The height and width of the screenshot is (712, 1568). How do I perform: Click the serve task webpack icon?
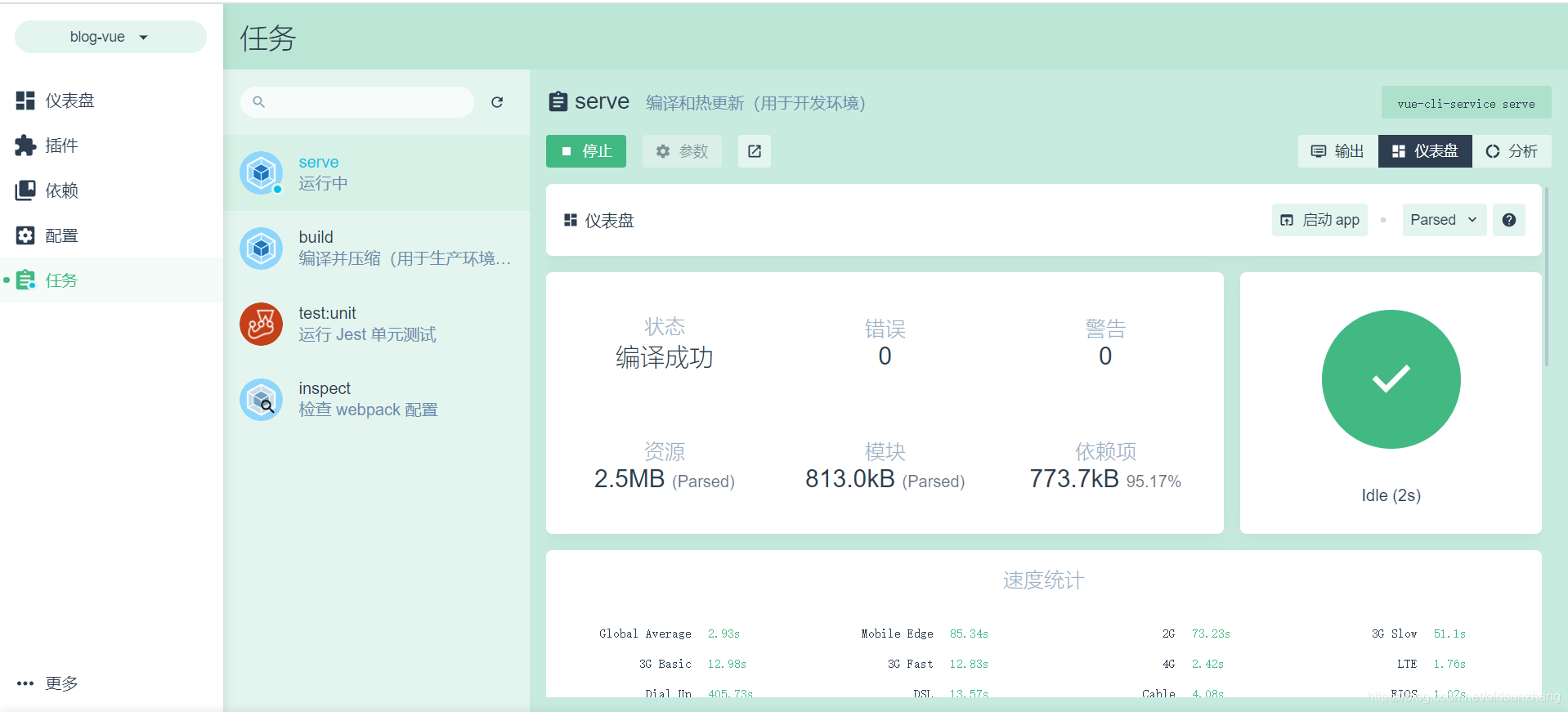click(x=262, y=172)
